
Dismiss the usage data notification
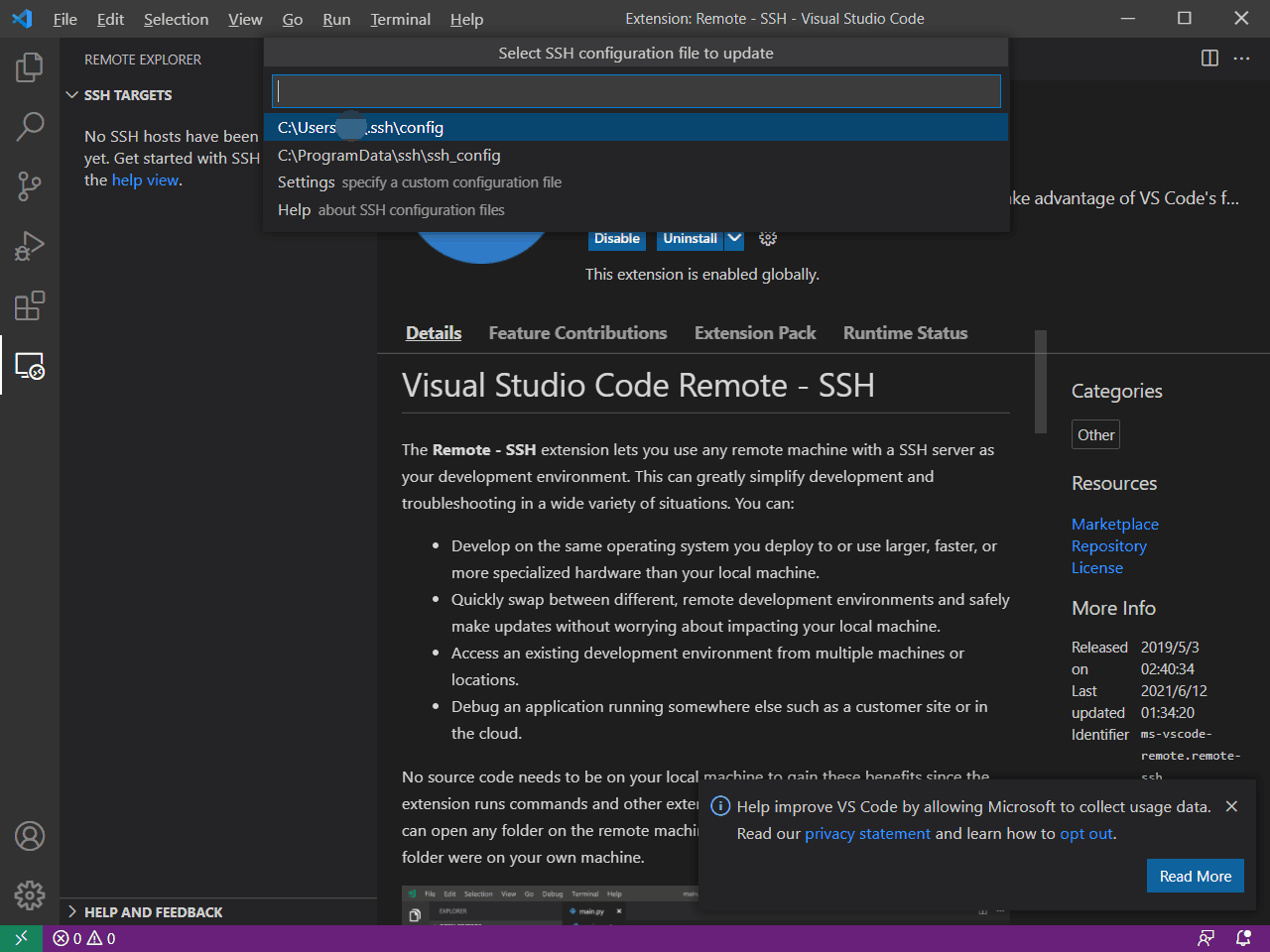point(1231,806)
